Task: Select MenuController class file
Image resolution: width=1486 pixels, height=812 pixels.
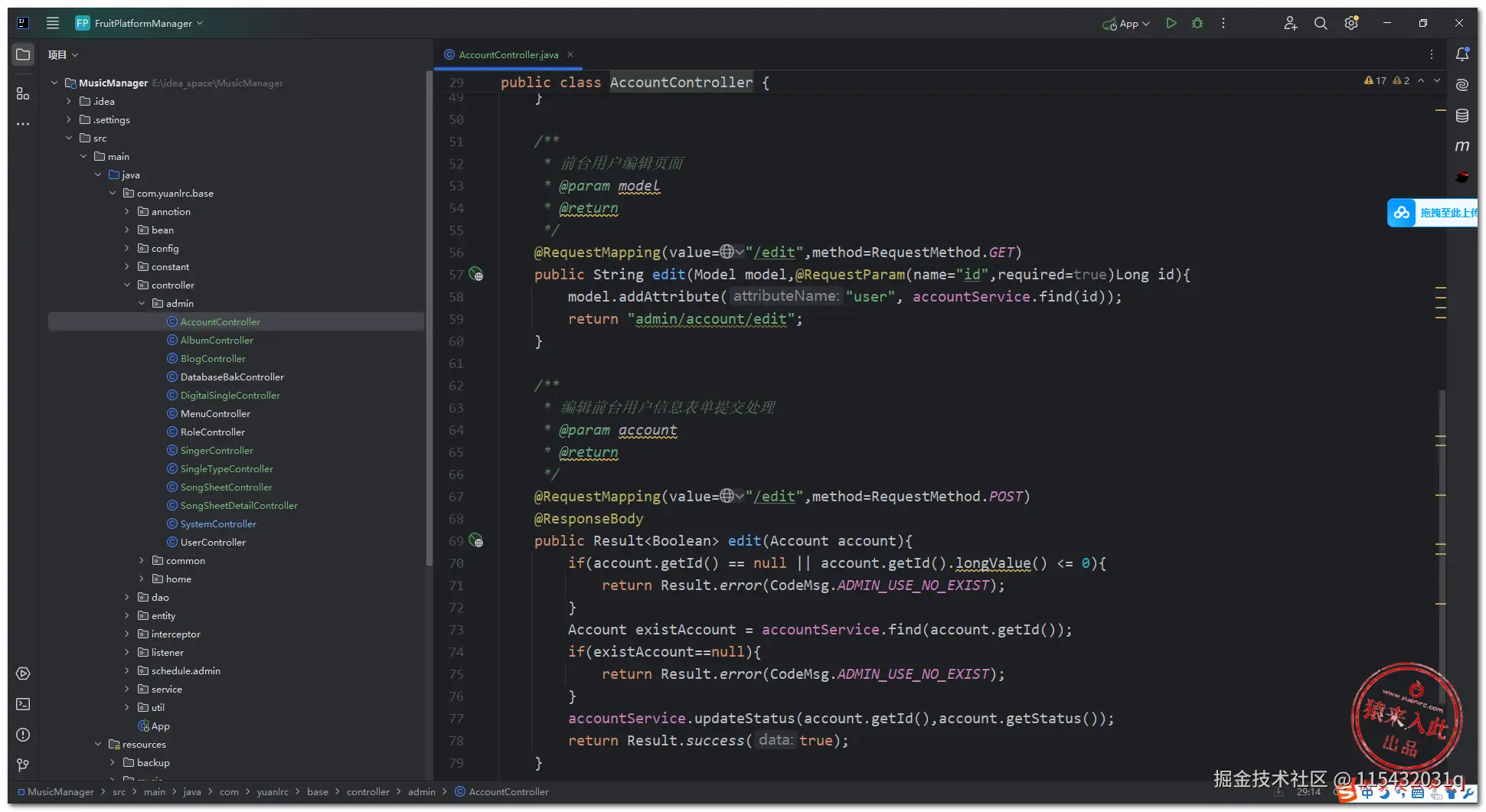Action: (215, 413)
